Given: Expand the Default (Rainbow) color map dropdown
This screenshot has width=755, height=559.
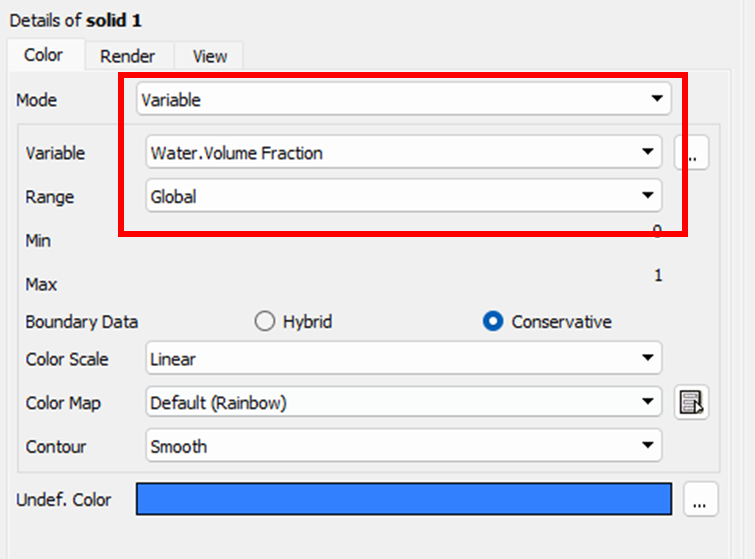Looking at the screenshot, I should point(404,402).
